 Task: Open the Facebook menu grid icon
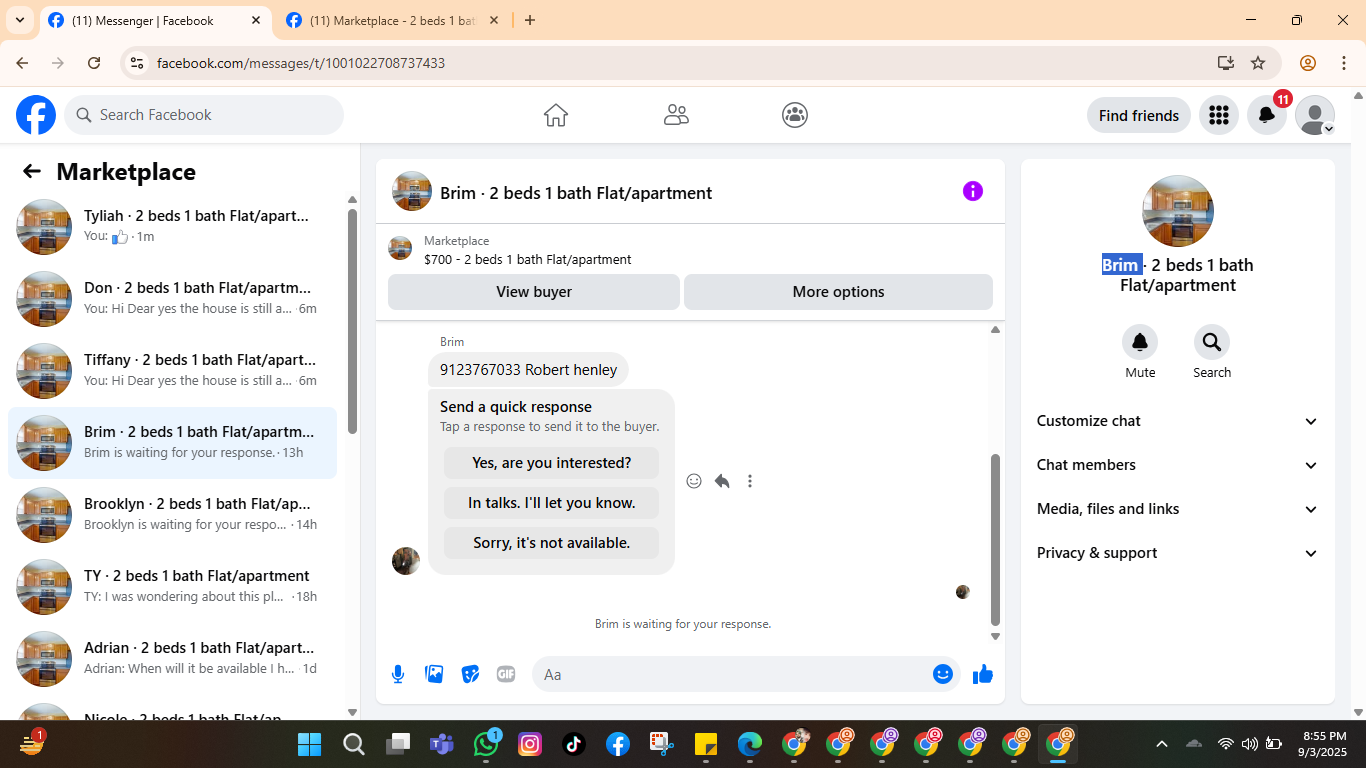[1218, 115]
